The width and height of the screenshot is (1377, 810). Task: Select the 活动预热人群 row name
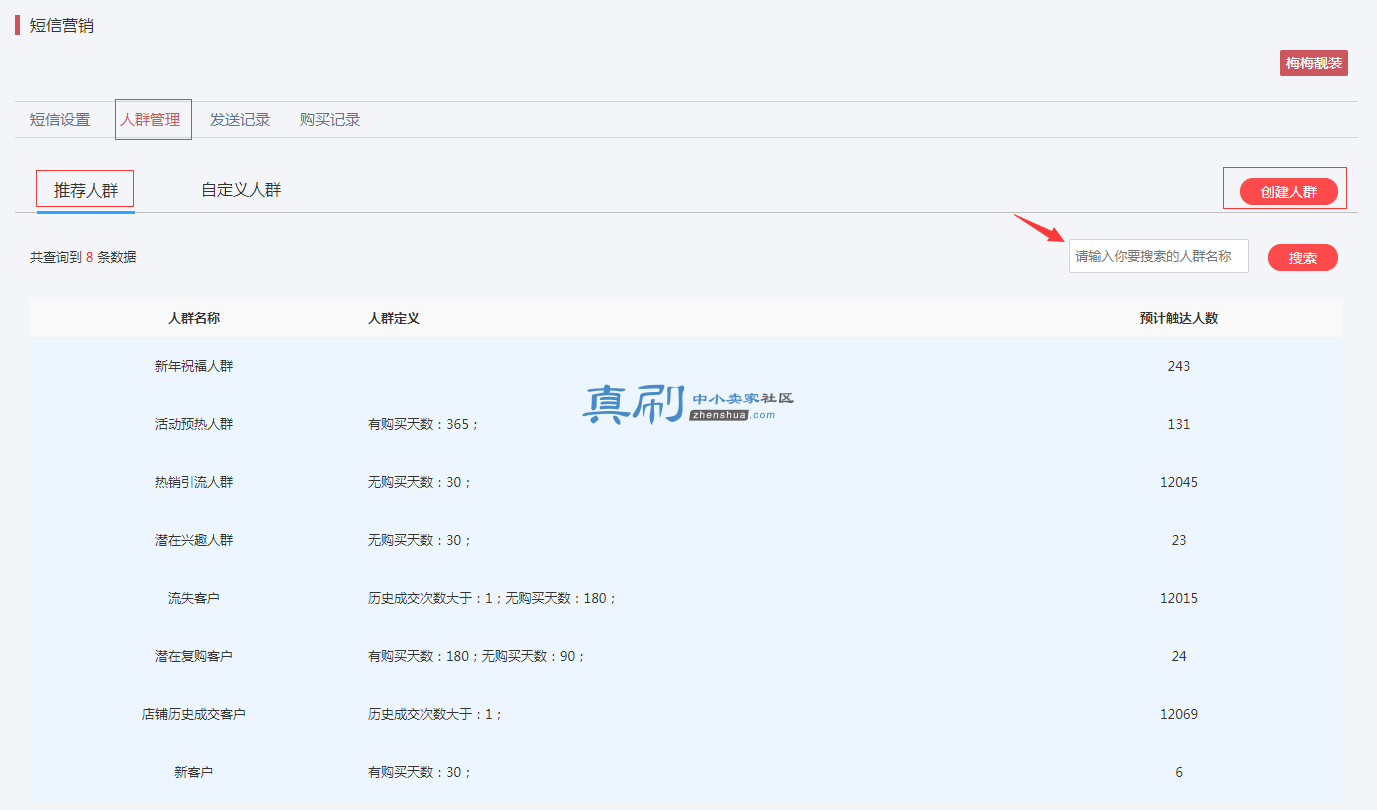(194, 424)
